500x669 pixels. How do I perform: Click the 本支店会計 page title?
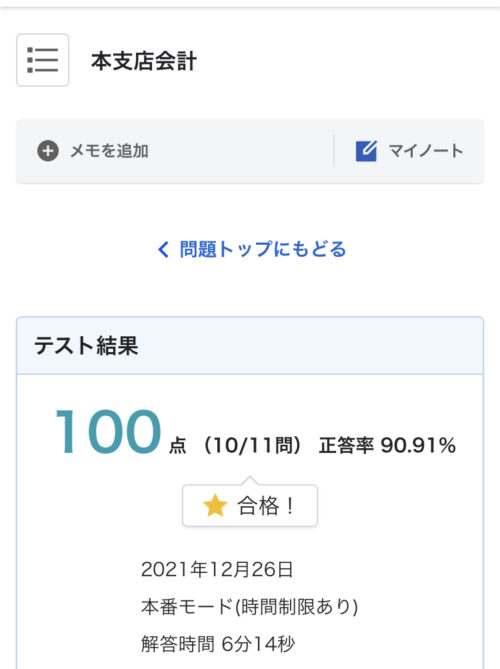coord(144,61)
